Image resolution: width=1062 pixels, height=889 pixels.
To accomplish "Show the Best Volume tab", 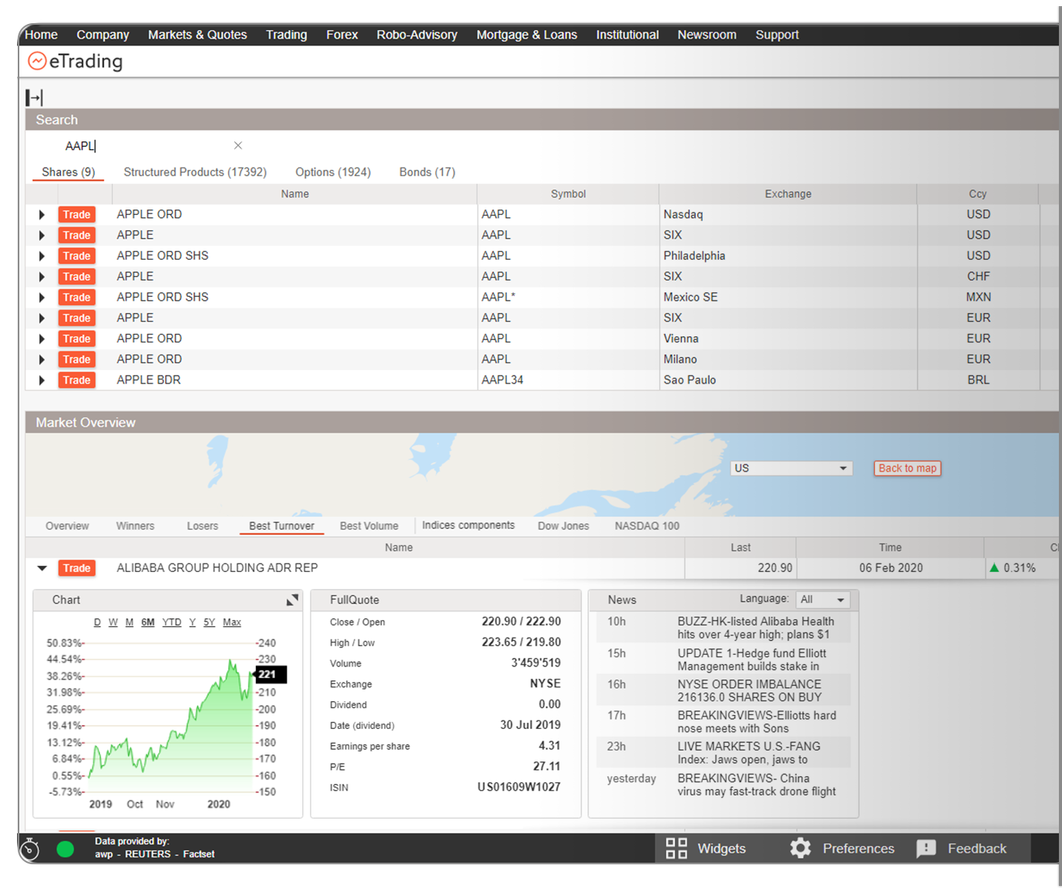I will 369,526.
